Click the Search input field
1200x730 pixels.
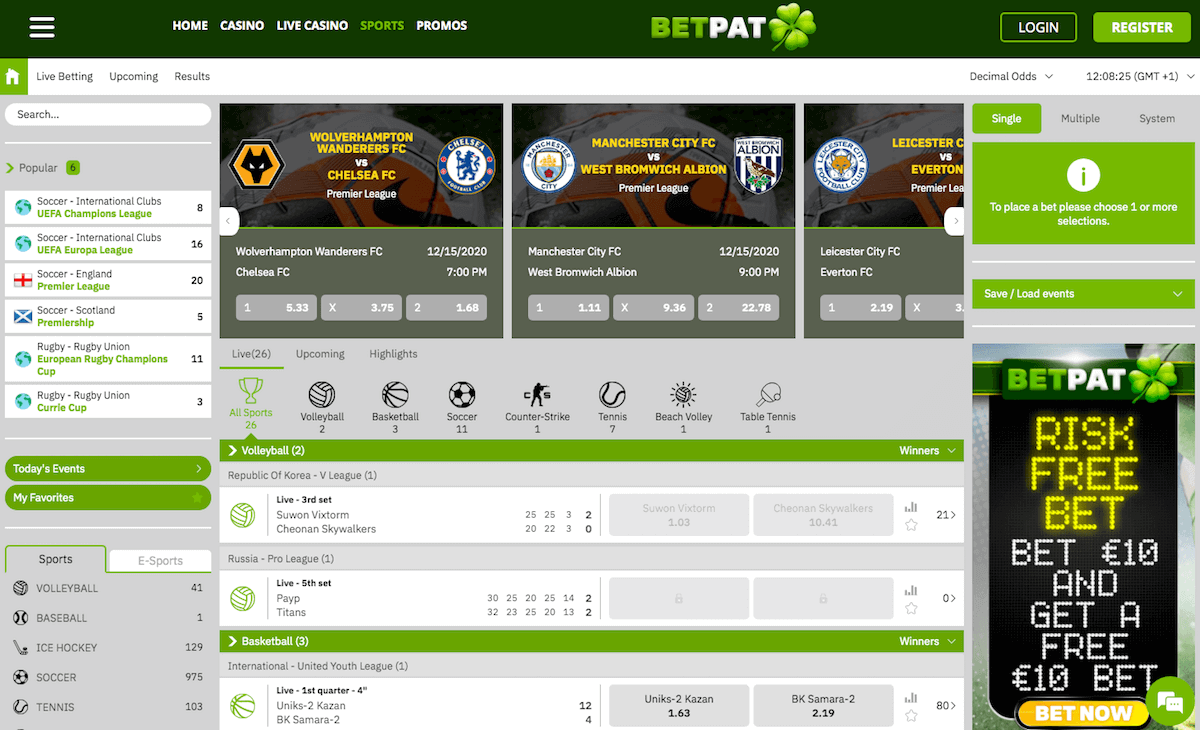108,115
